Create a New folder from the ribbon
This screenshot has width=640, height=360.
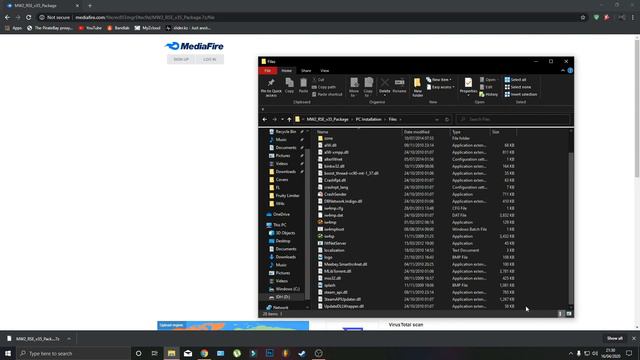tap(417, 88)
